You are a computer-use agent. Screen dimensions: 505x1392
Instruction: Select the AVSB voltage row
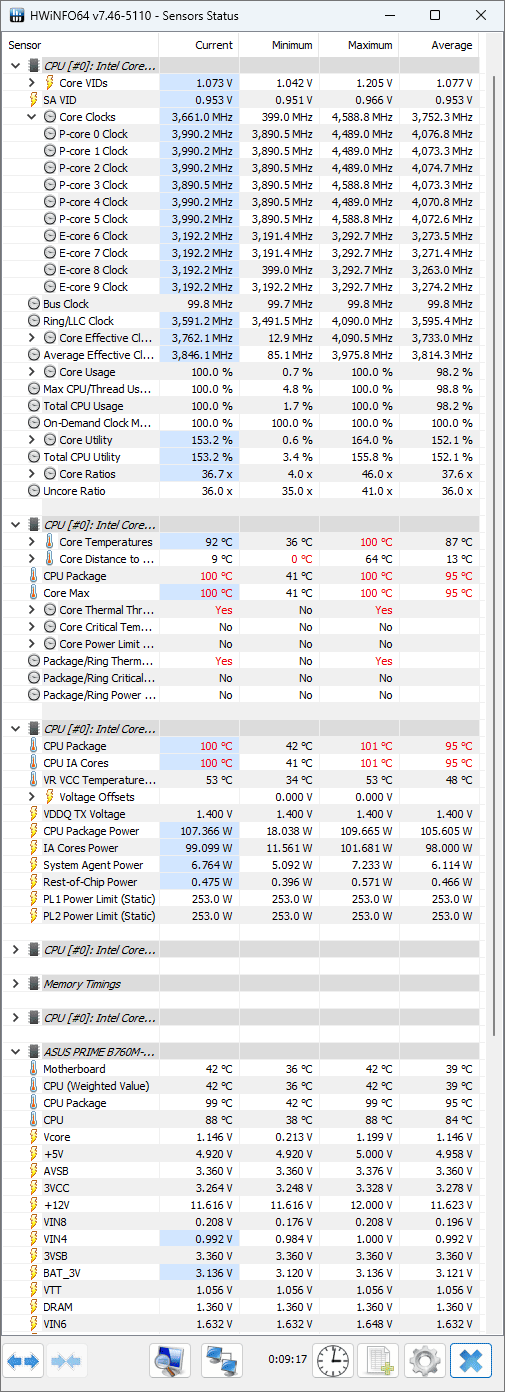(x=241, y=1171)
